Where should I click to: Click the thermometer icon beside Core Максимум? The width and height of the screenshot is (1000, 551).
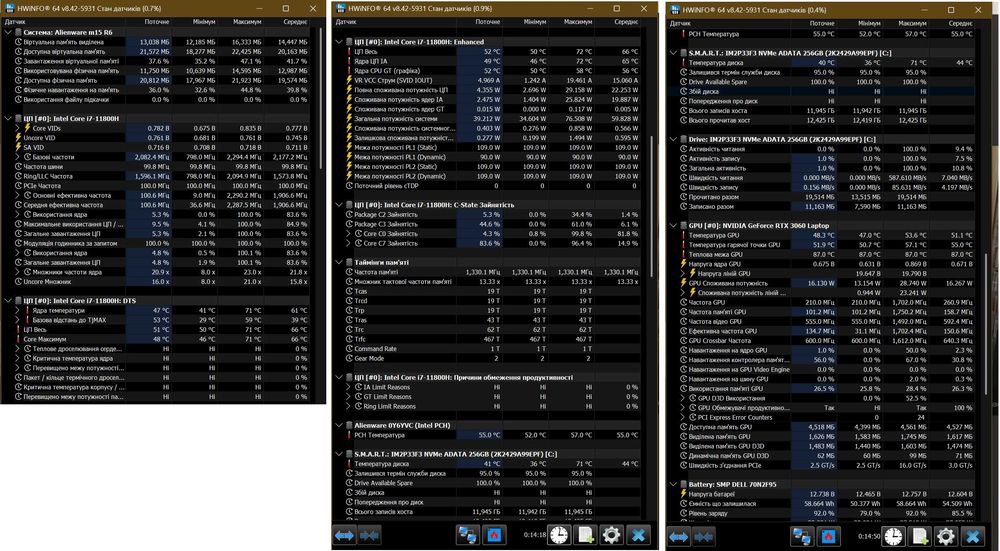tap(18, 339)
